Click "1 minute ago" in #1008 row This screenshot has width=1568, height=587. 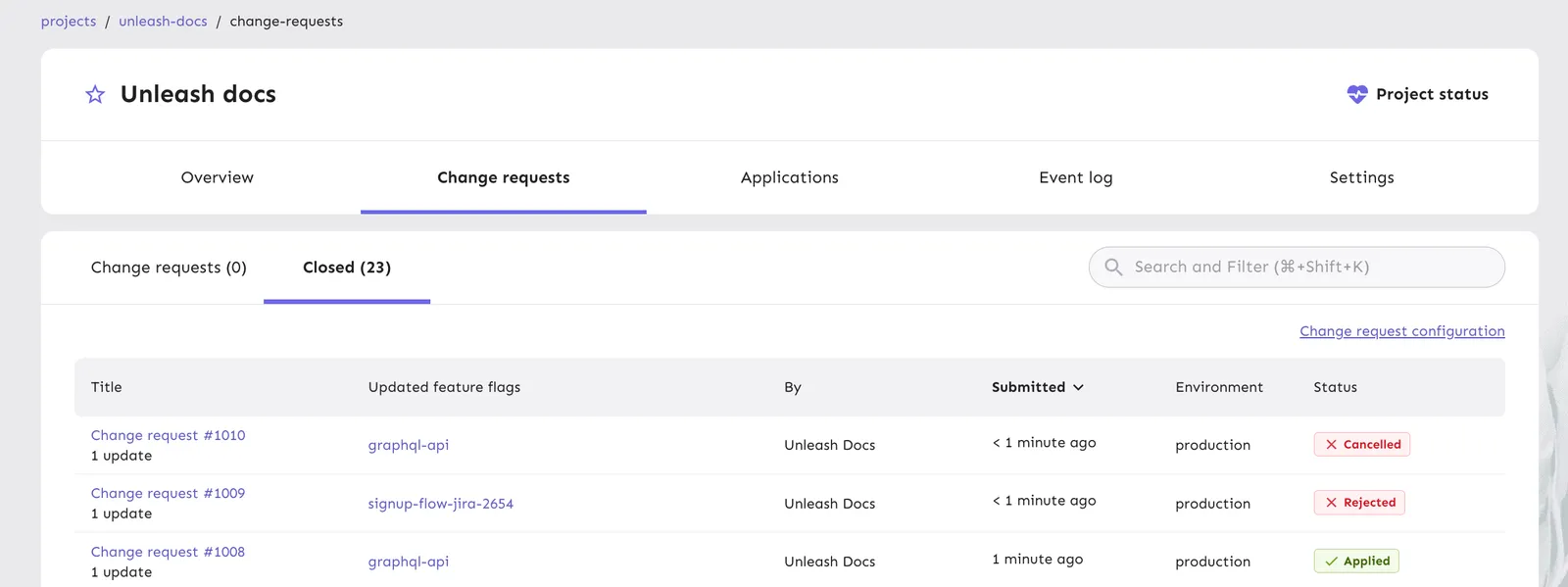[x=1038, y=559]
